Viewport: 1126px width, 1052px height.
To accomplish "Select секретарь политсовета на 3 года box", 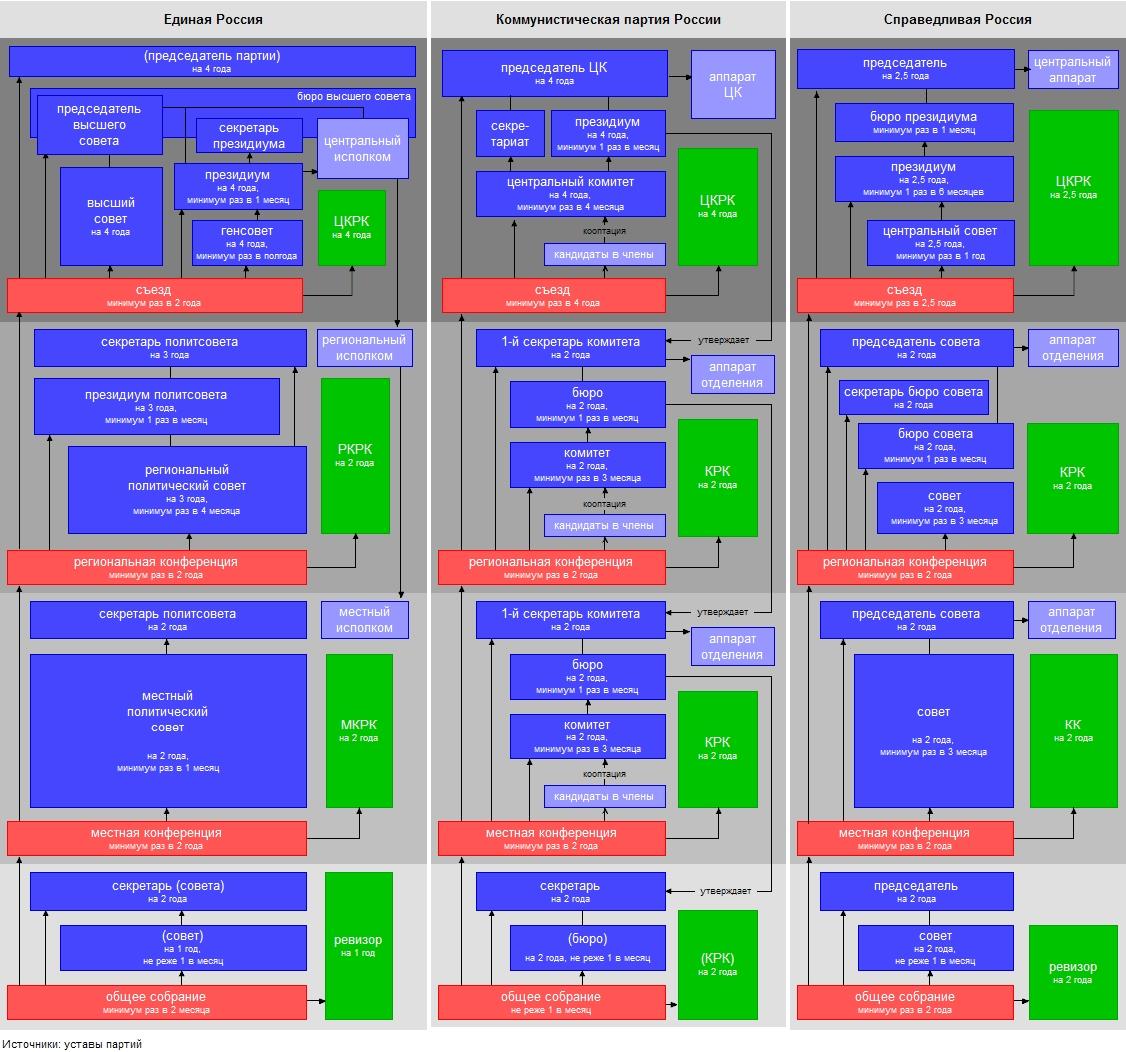I will pyautogui.click(x=170, y=348).
